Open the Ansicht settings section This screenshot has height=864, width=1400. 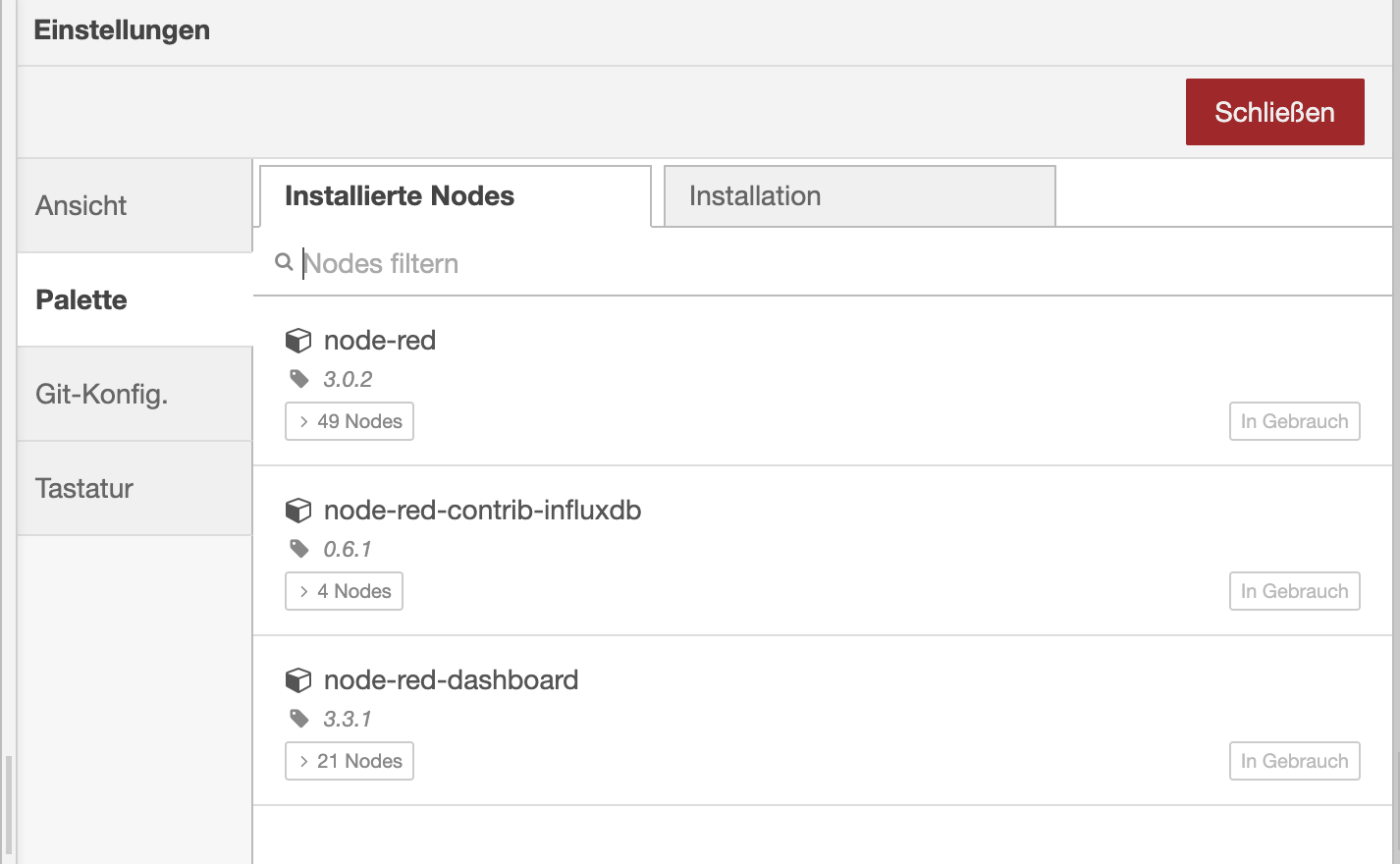135,205
